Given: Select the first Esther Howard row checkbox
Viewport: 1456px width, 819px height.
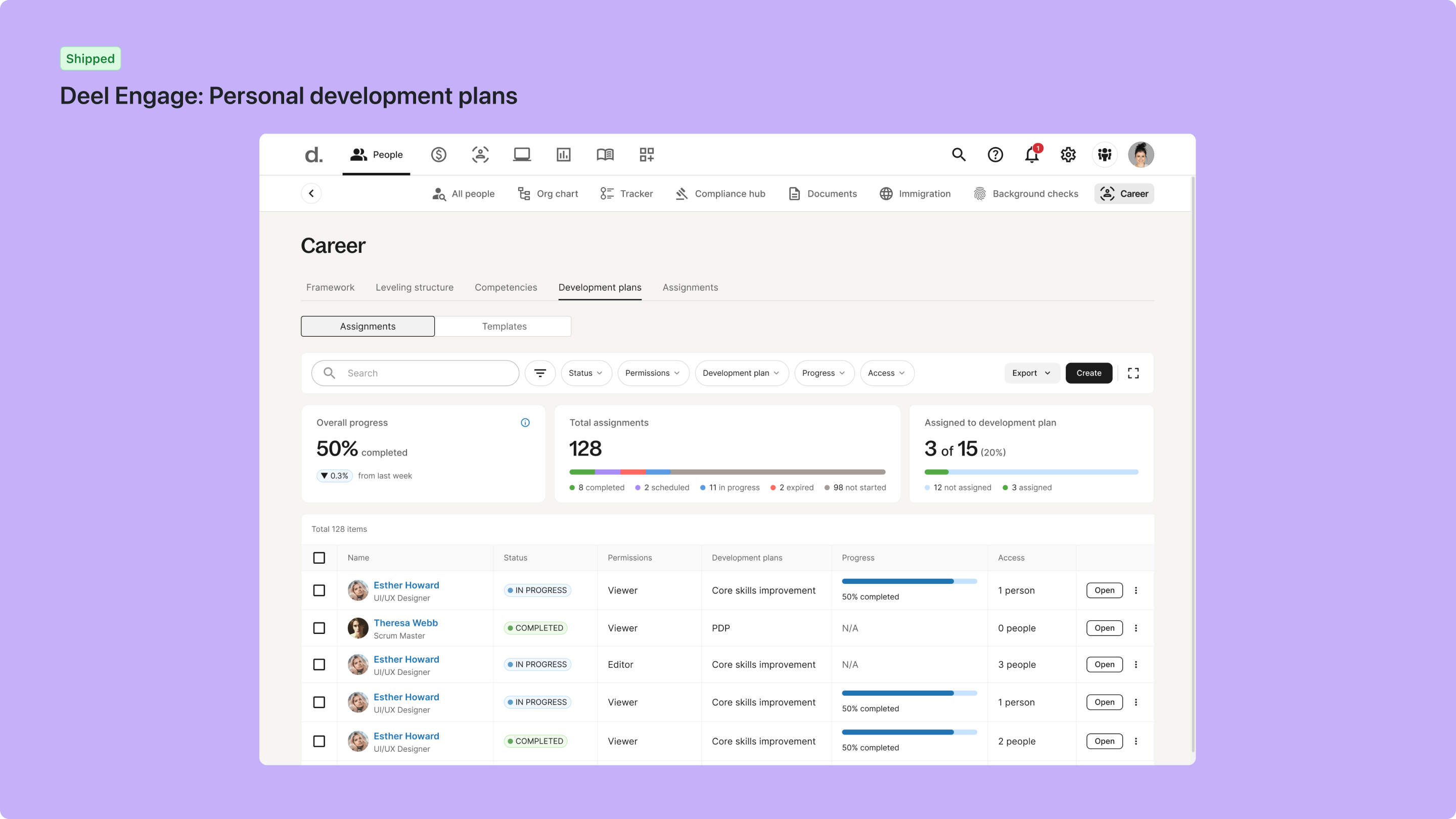Looking at the screenshot, I should (x=320, y=590).
